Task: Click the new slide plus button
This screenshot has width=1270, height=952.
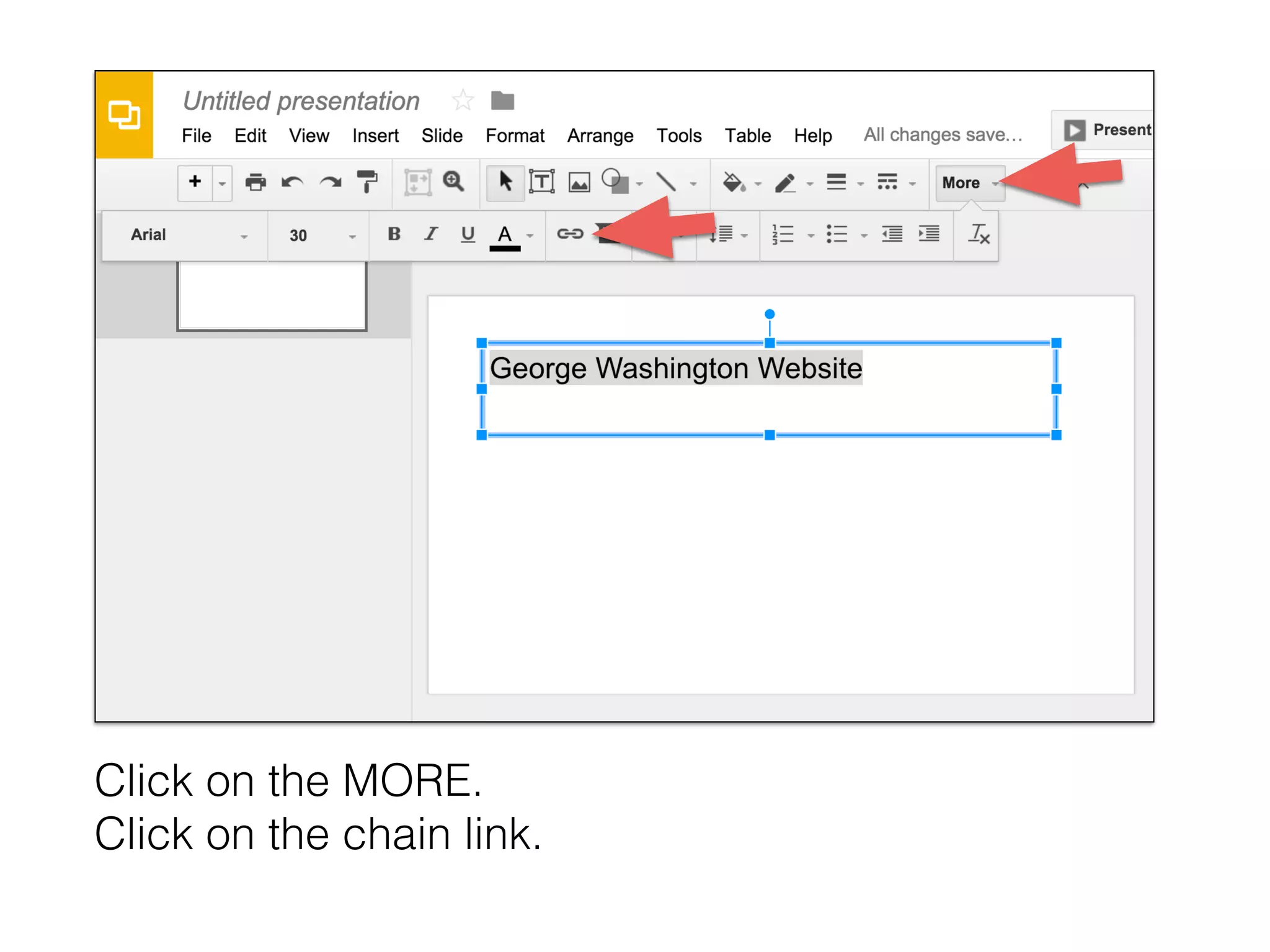Action: [195, 182]
